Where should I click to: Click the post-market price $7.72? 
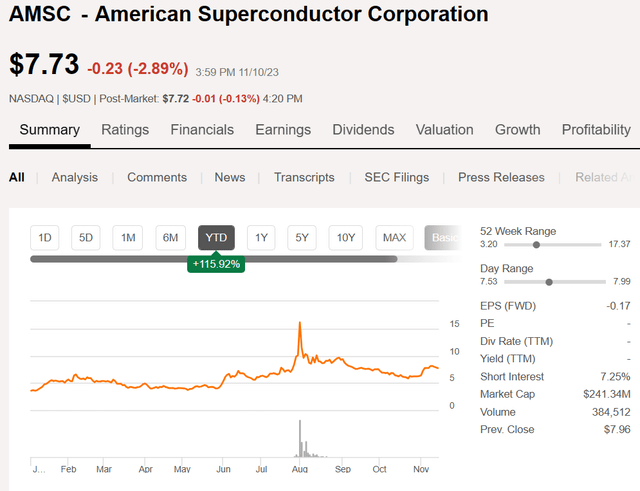click(176, 99)
